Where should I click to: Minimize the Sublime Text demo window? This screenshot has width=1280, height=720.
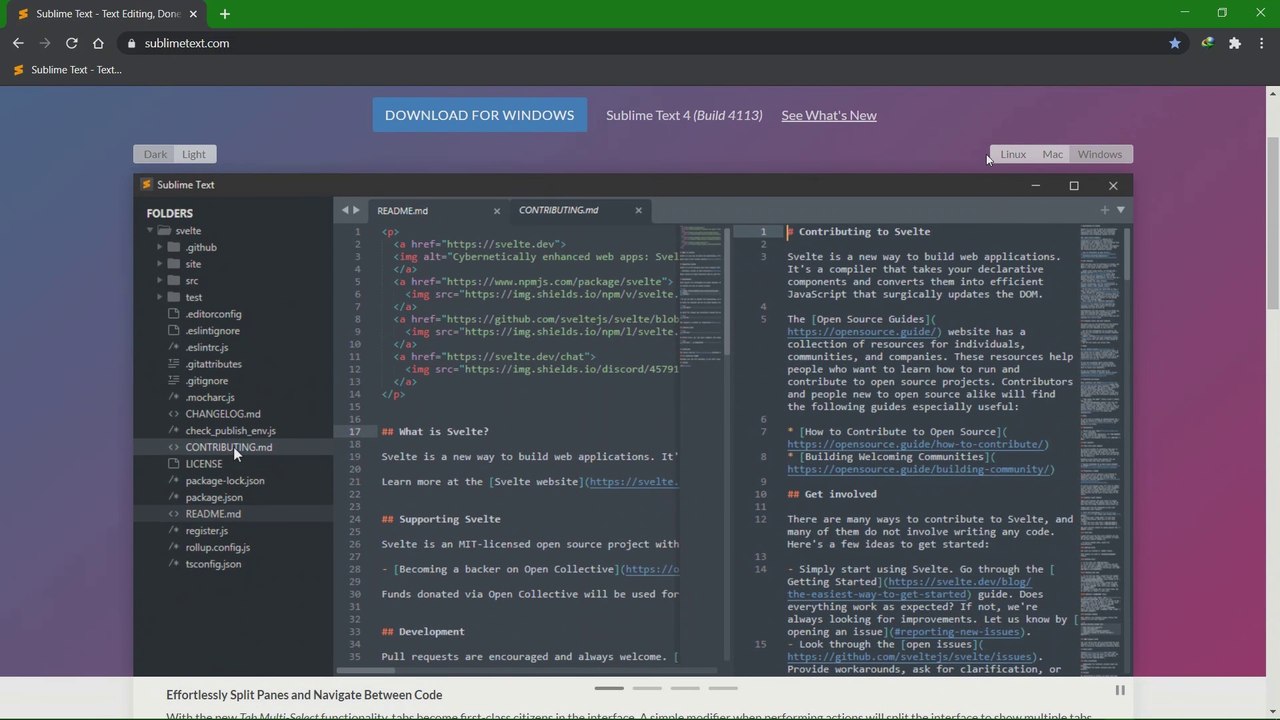[x=1036, y=185]
